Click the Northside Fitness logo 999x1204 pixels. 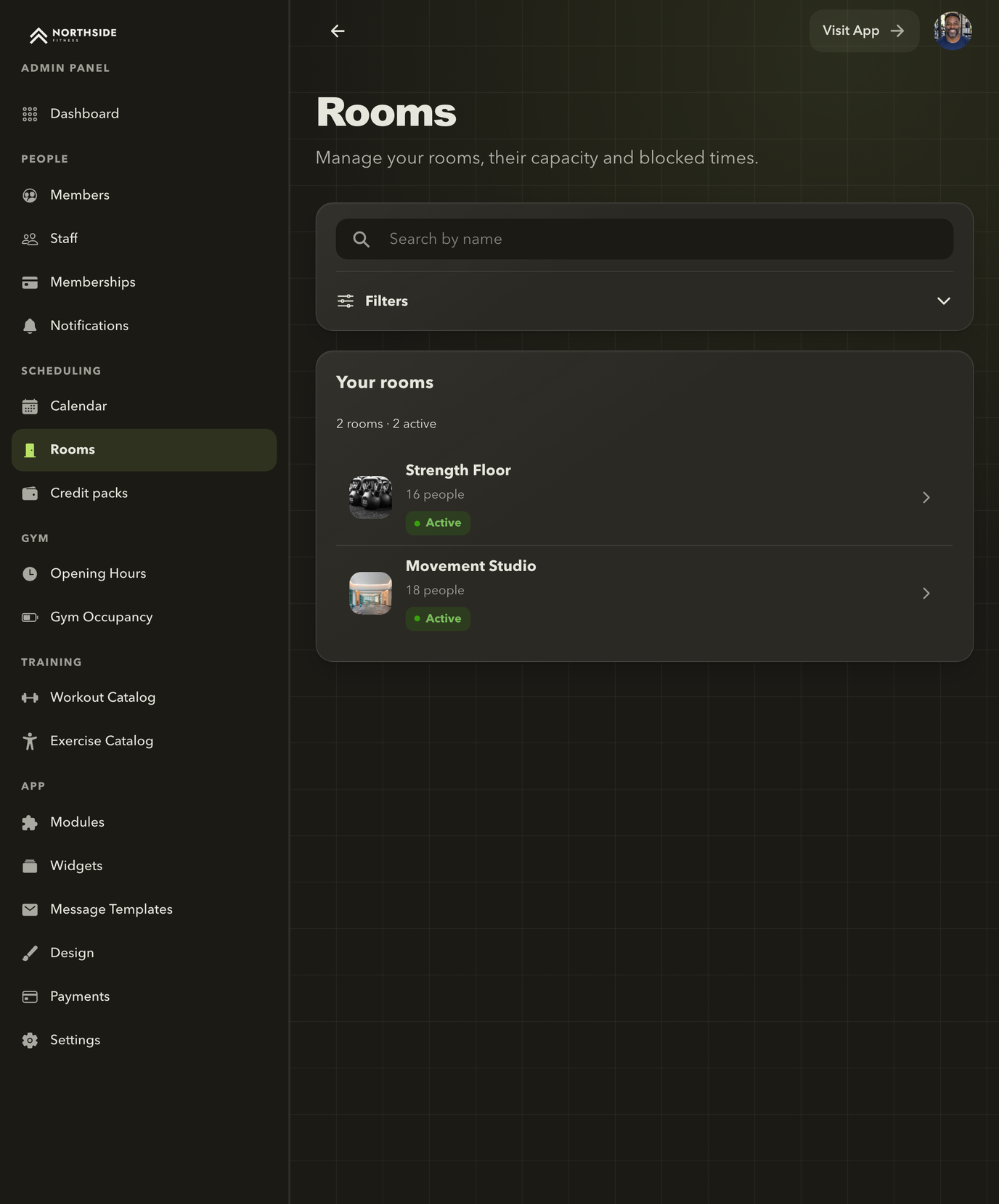point(73,34)
